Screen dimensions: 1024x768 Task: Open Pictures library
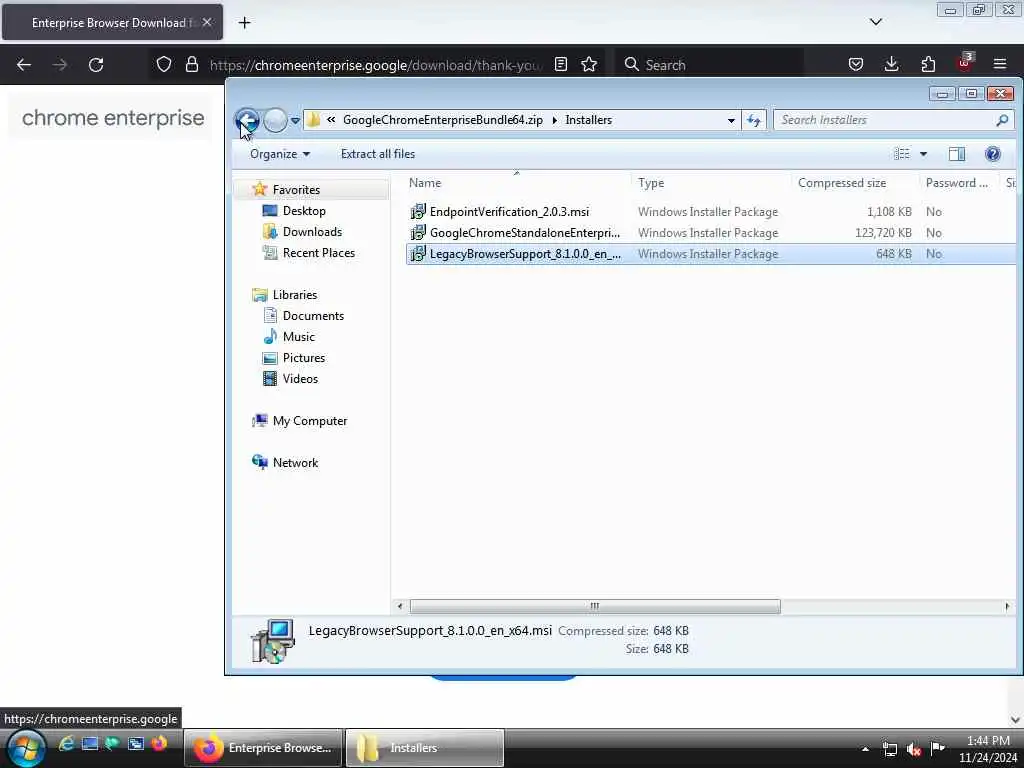[x=303, y=358]
